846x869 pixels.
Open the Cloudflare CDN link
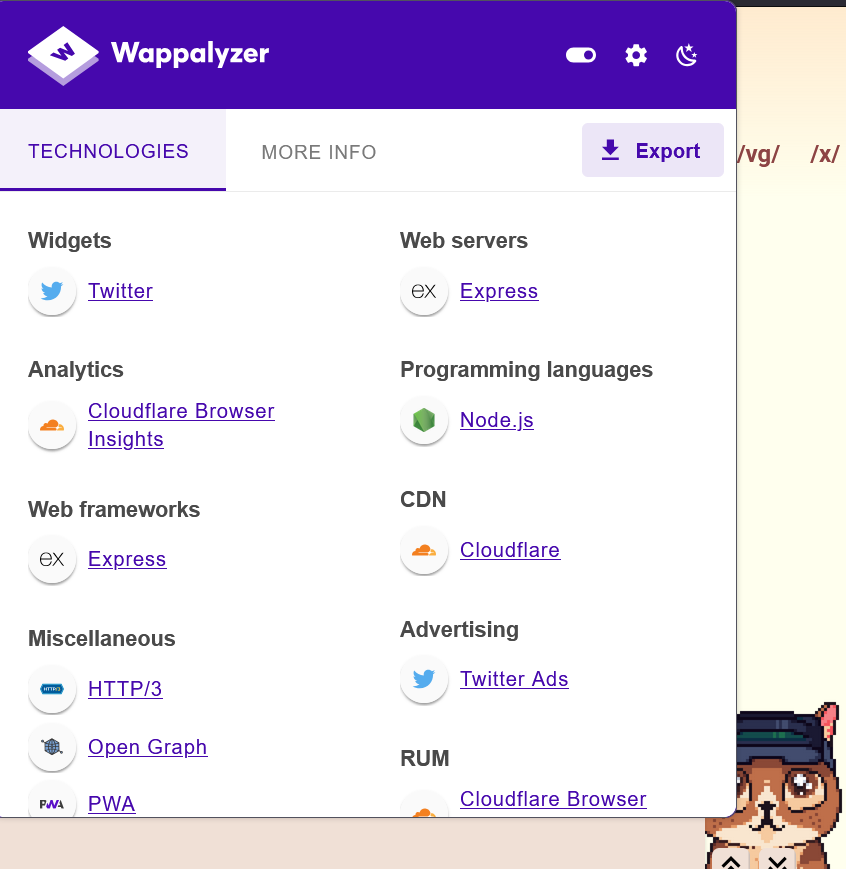point(510,550)
